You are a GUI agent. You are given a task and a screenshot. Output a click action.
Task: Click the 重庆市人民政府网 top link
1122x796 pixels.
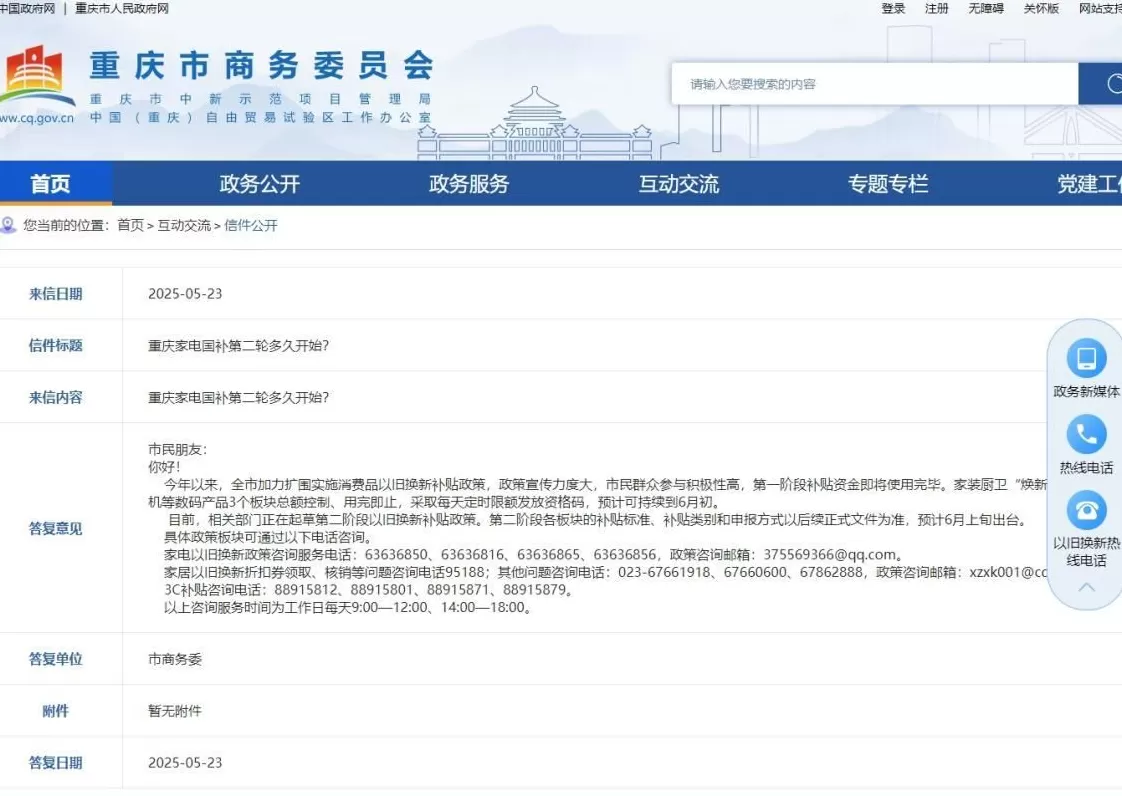point(122,9)
